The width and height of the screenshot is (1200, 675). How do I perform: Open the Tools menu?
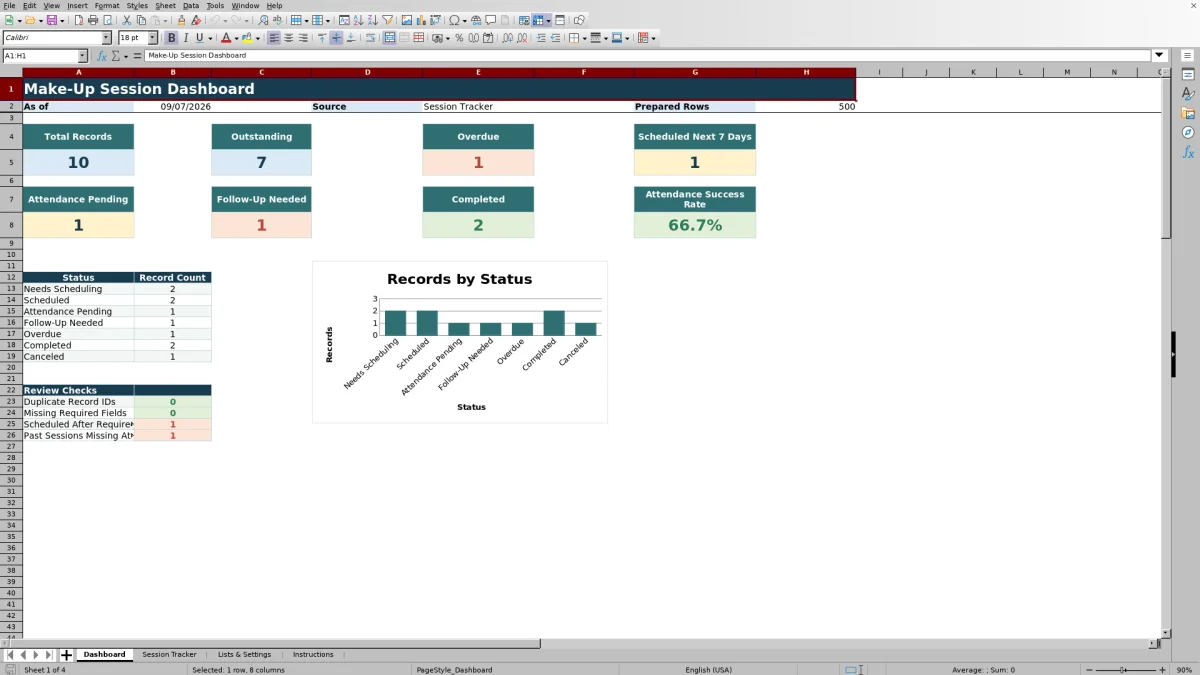pos(215,6)
